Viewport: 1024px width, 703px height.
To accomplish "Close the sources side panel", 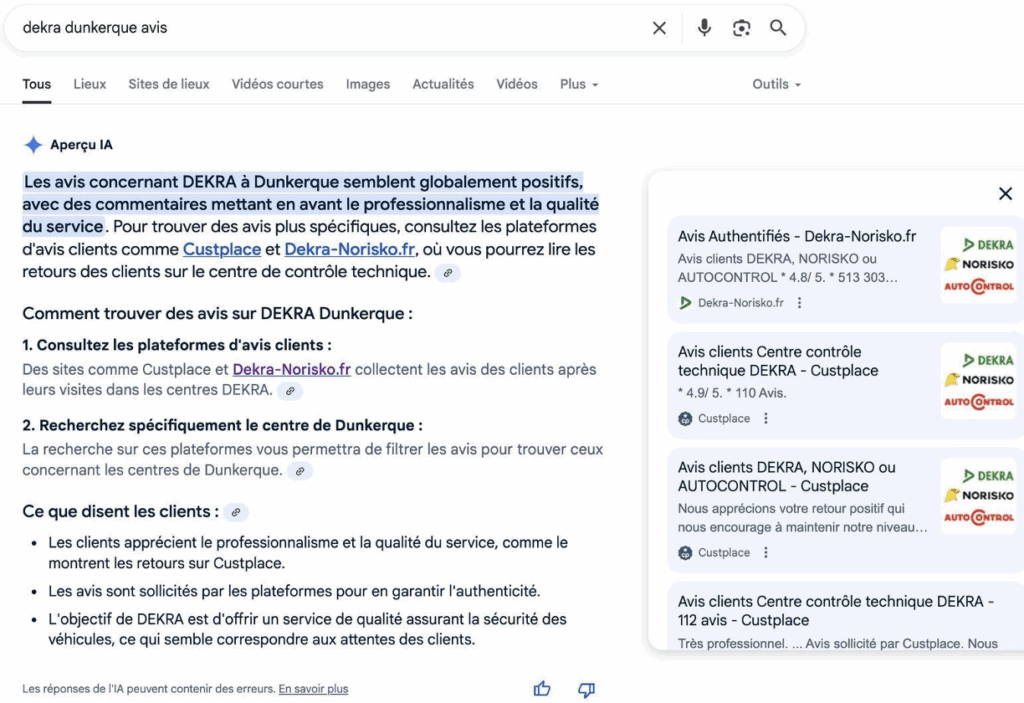I will tap(1005, 194).
